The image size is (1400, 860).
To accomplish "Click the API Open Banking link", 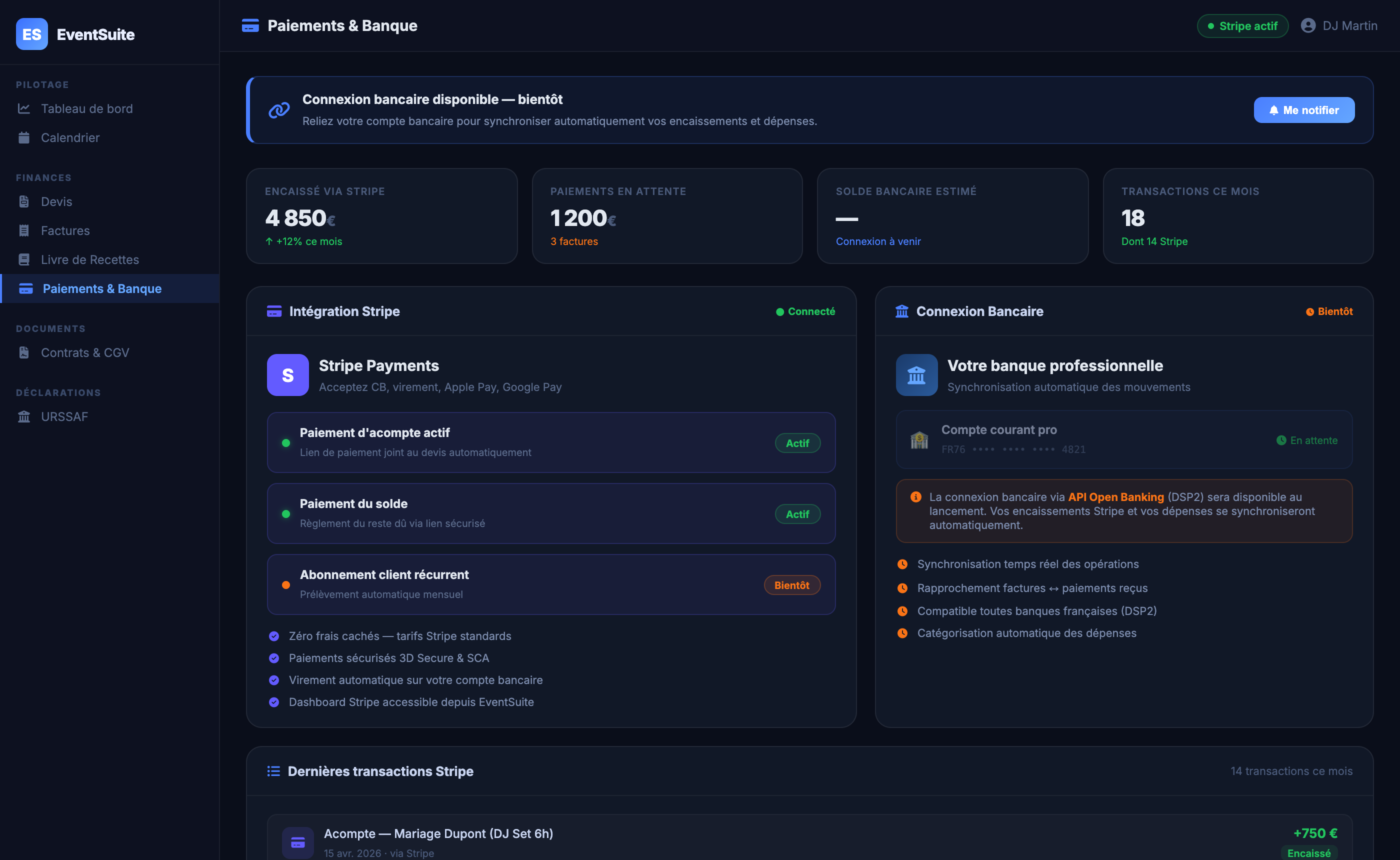I will point(1115,496).
